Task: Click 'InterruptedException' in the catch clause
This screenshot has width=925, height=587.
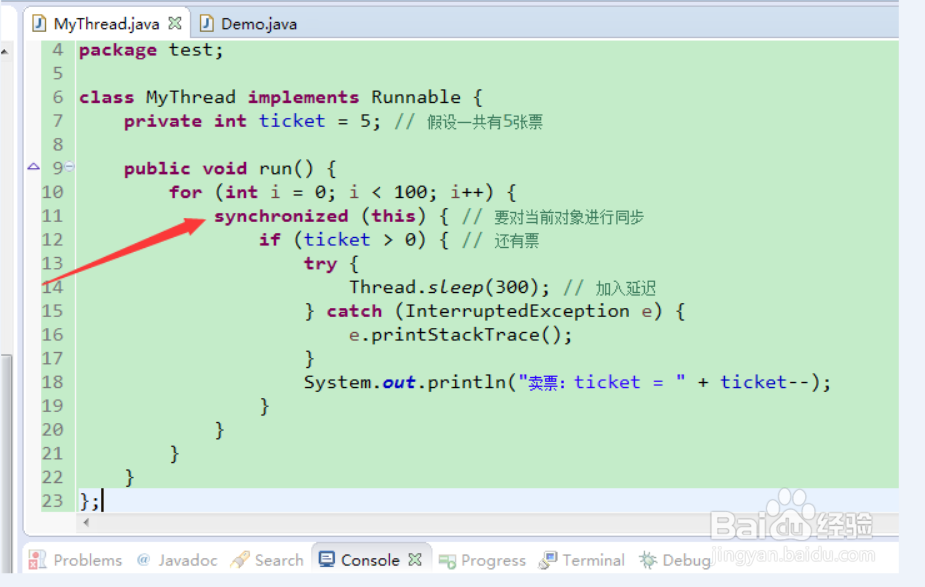Action: [517, 311]
